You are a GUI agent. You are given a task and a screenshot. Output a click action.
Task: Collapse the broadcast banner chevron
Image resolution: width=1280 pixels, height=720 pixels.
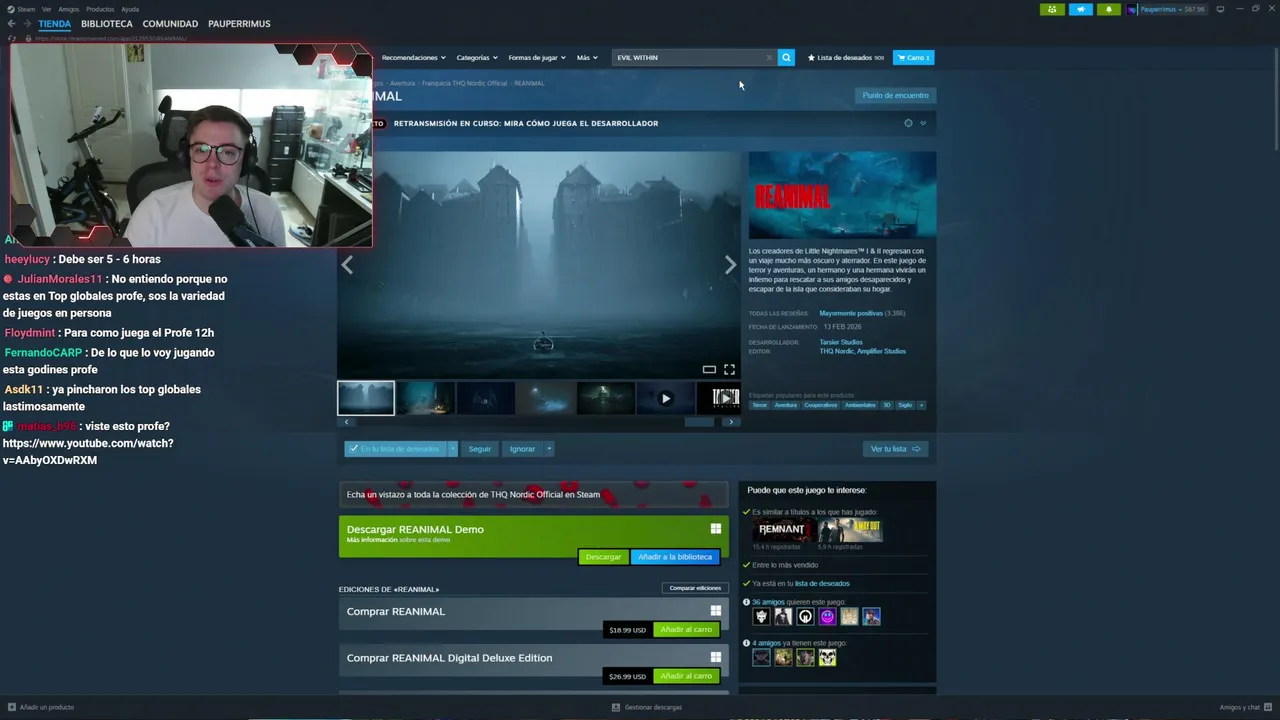point(923,123)
